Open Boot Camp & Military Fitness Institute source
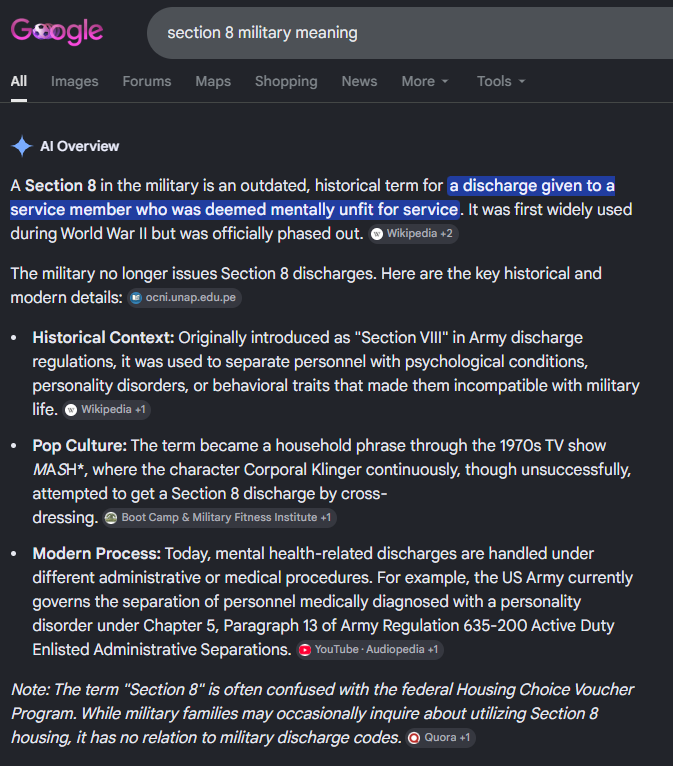Image resolution: width=673 pixels, height=766 pixels. [x=219, y=517]
